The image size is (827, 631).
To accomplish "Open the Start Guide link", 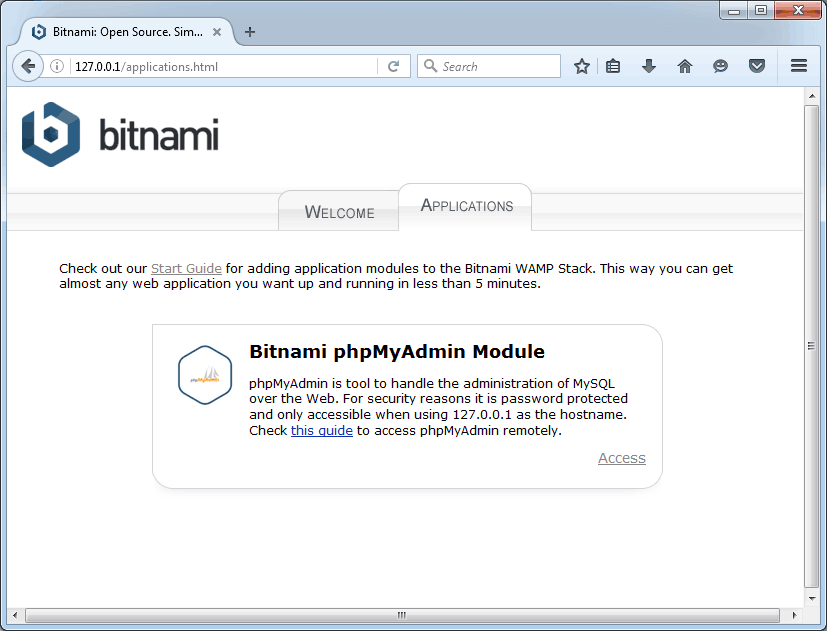I will [x=186, y=269].
